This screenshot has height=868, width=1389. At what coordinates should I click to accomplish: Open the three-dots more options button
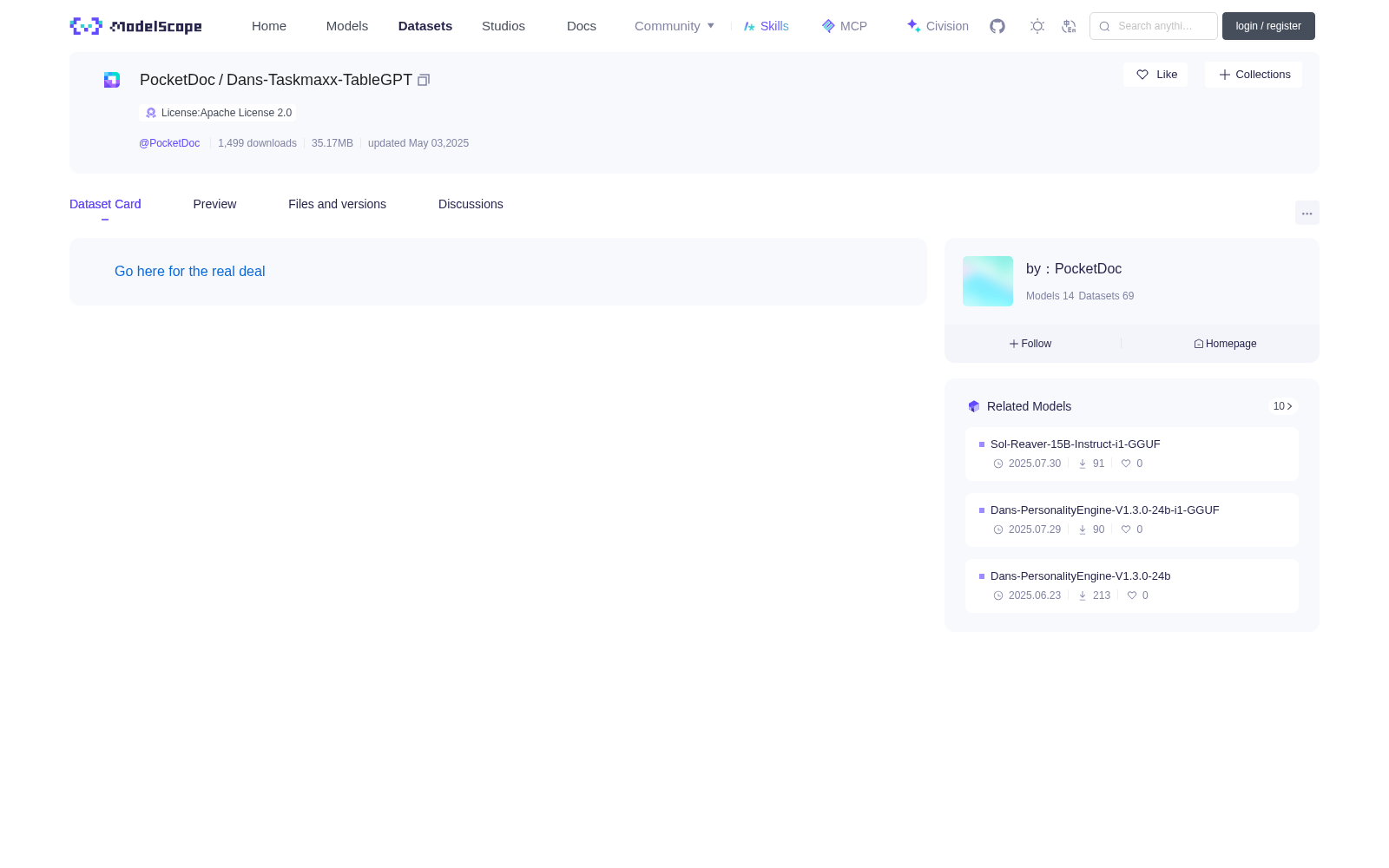tap(1307, 214)
